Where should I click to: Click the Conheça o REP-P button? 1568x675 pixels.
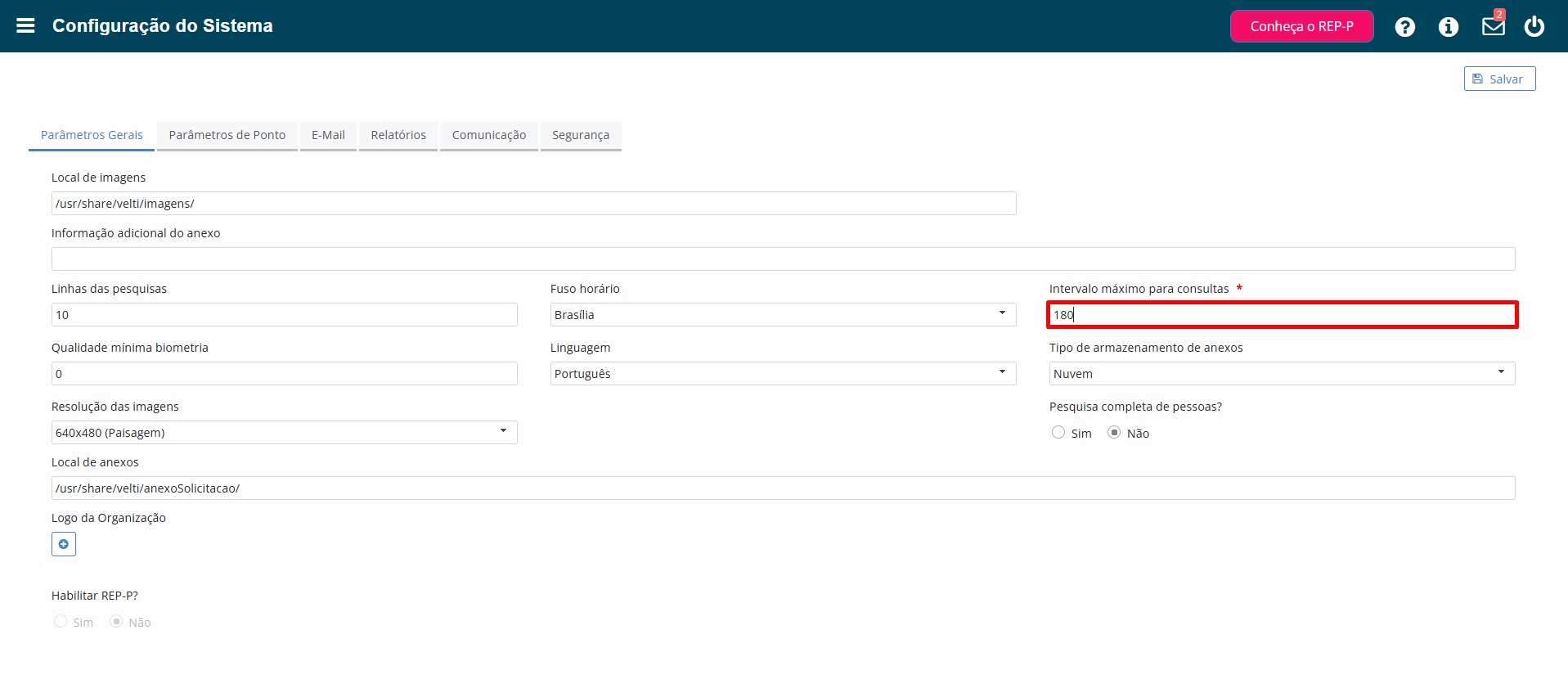1302,26
